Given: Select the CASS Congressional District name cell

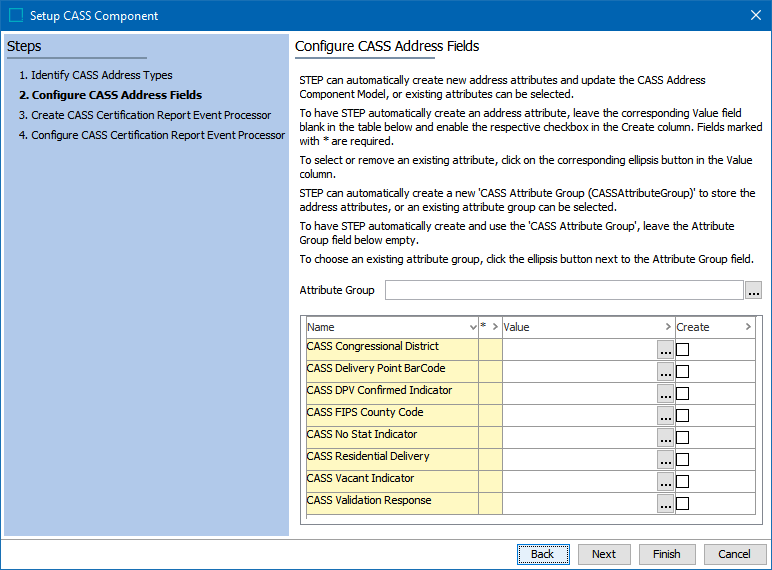Looking at the screenshot, I should point(392,349).
